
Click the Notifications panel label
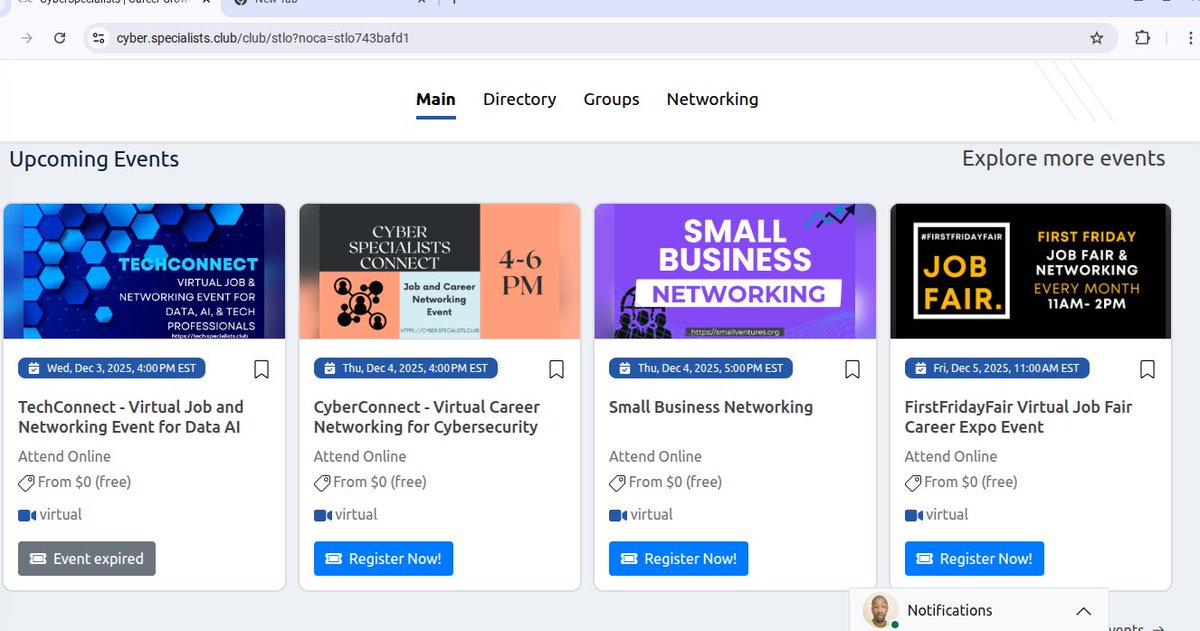(x=950, y=610)
